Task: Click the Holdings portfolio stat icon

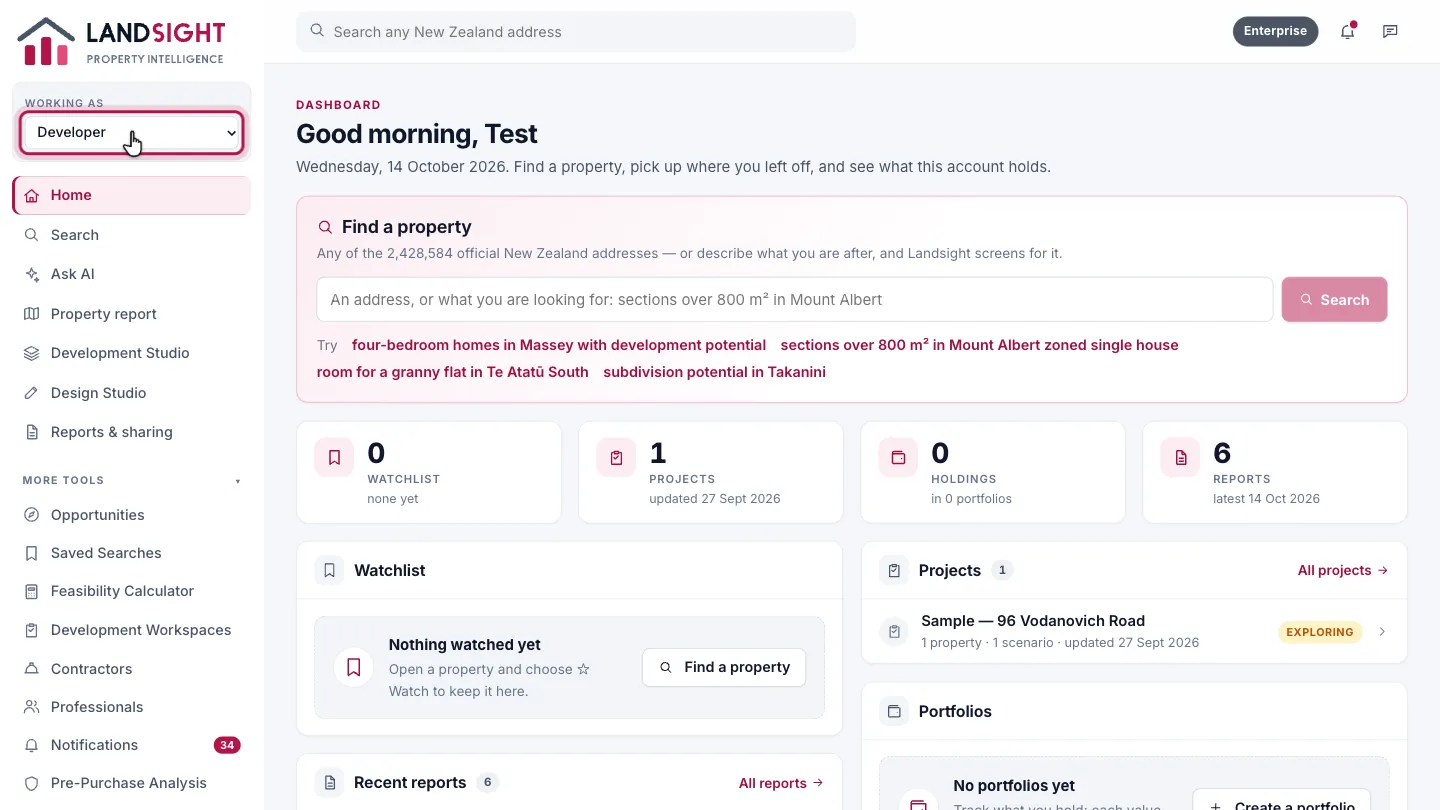Action: pyautogui.click(x=898, y=458)
